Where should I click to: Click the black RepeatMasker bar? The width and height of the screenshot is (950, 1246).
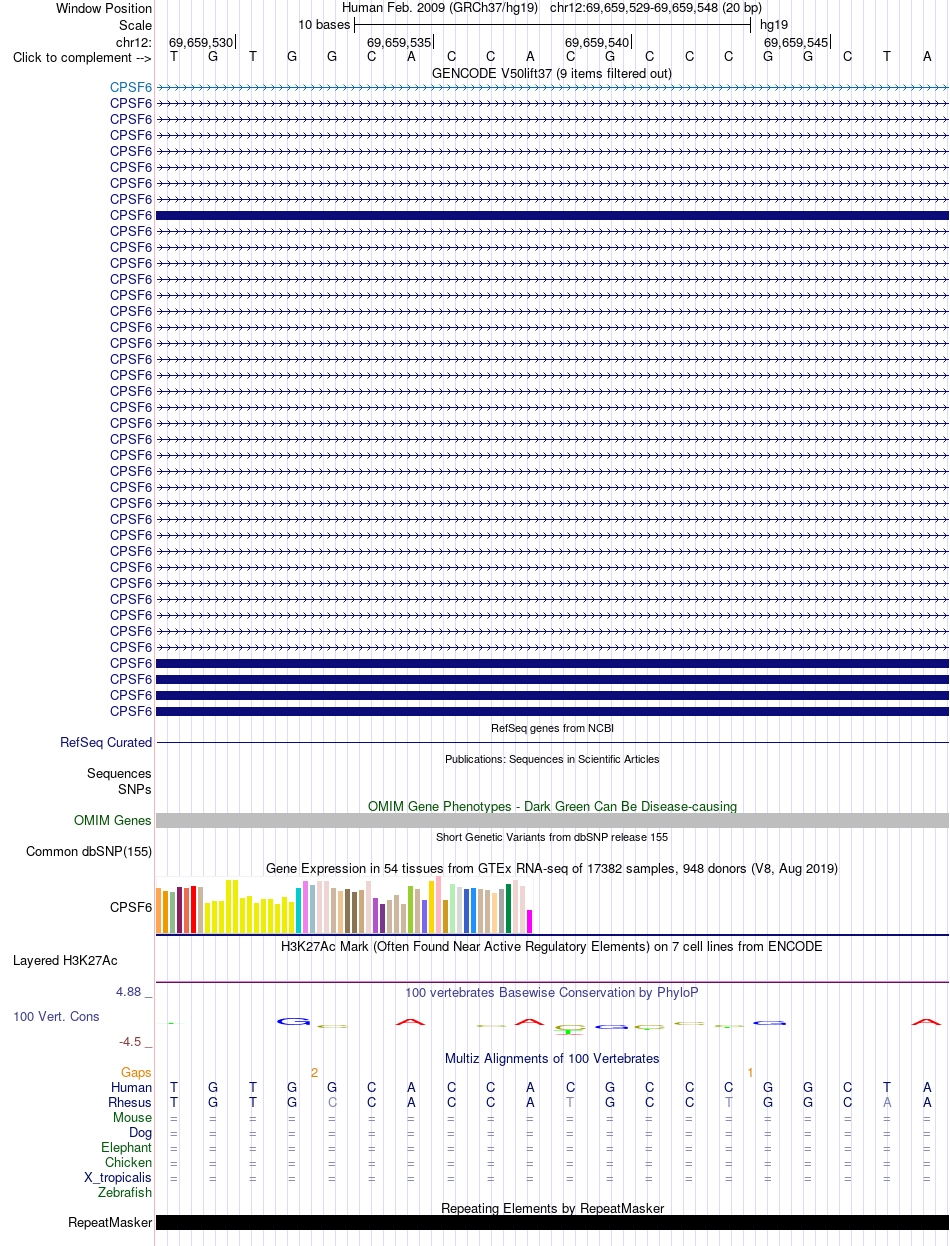[x=552, y=1223]
